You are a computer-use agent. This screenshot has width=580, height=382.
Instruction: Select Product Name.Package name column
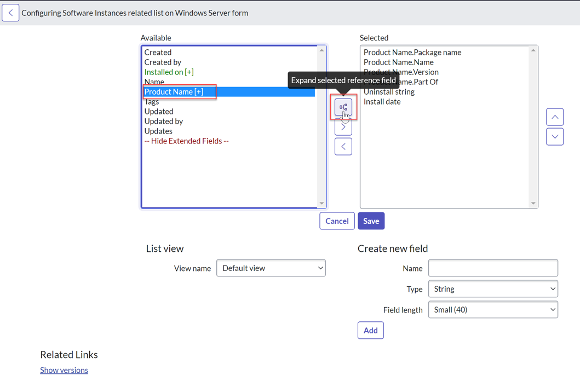click(x=446, y=52)
